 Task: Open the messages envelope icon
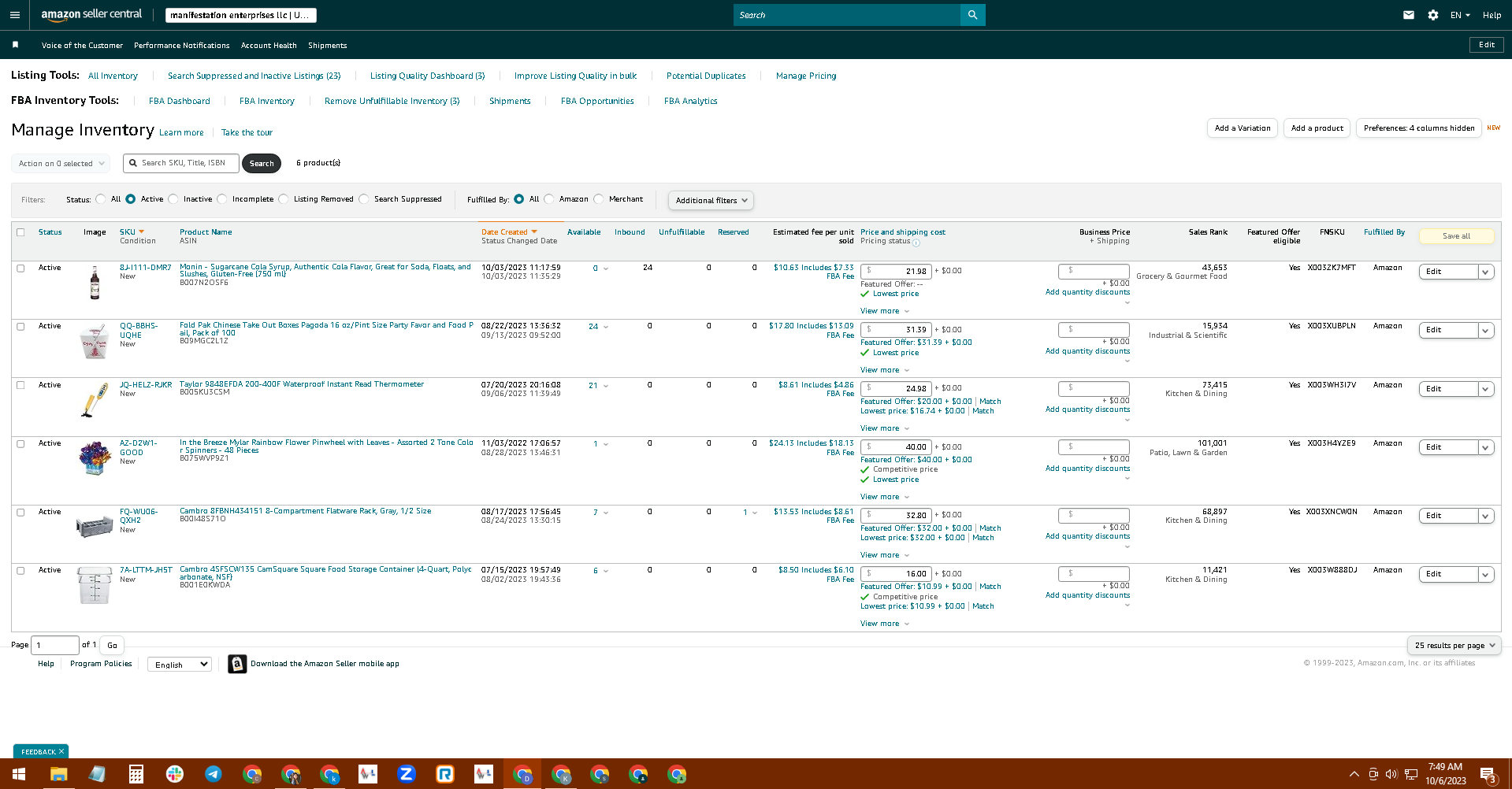(x=1409, y=15)
